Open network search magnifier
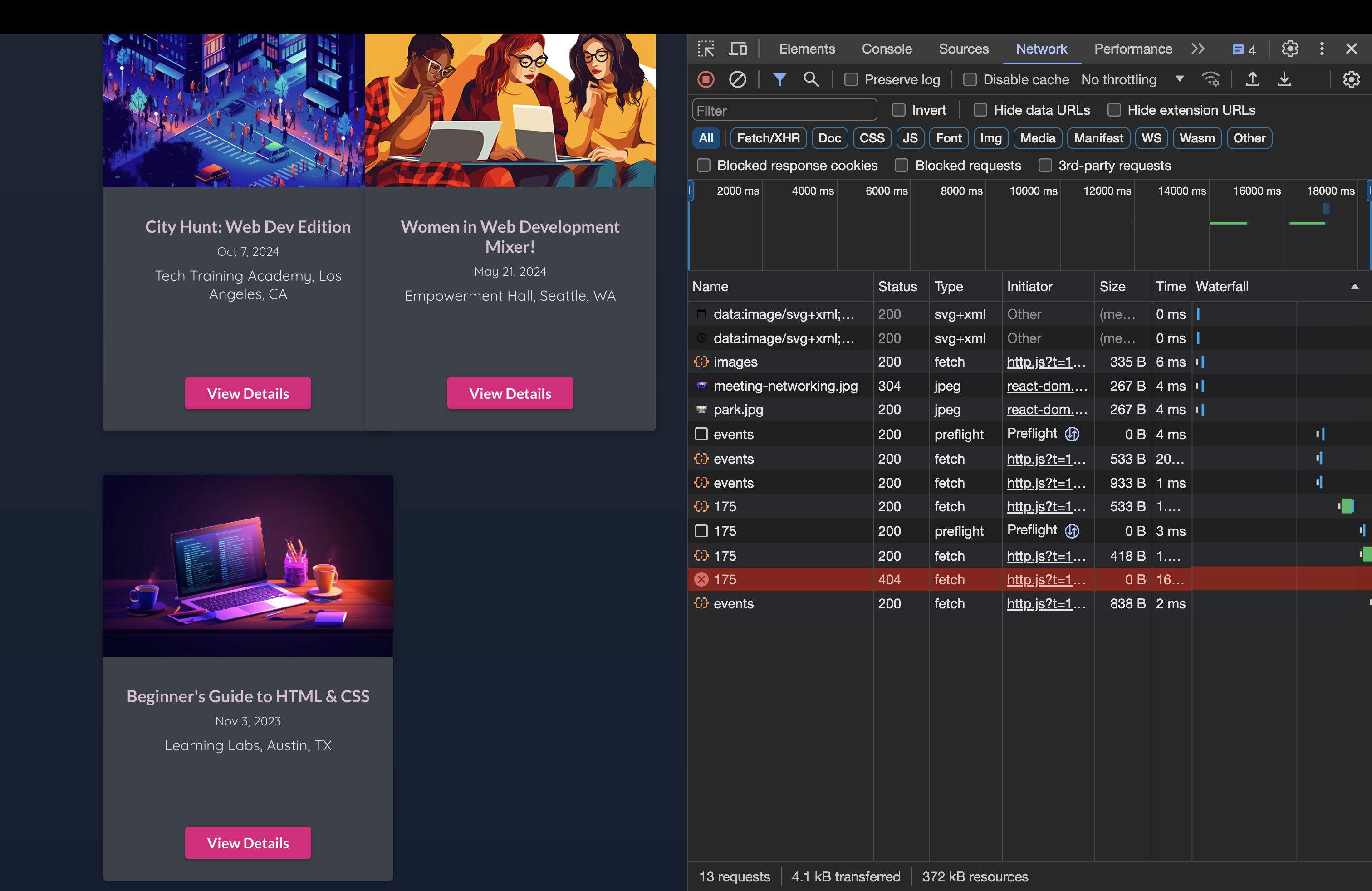 point(811,79)
